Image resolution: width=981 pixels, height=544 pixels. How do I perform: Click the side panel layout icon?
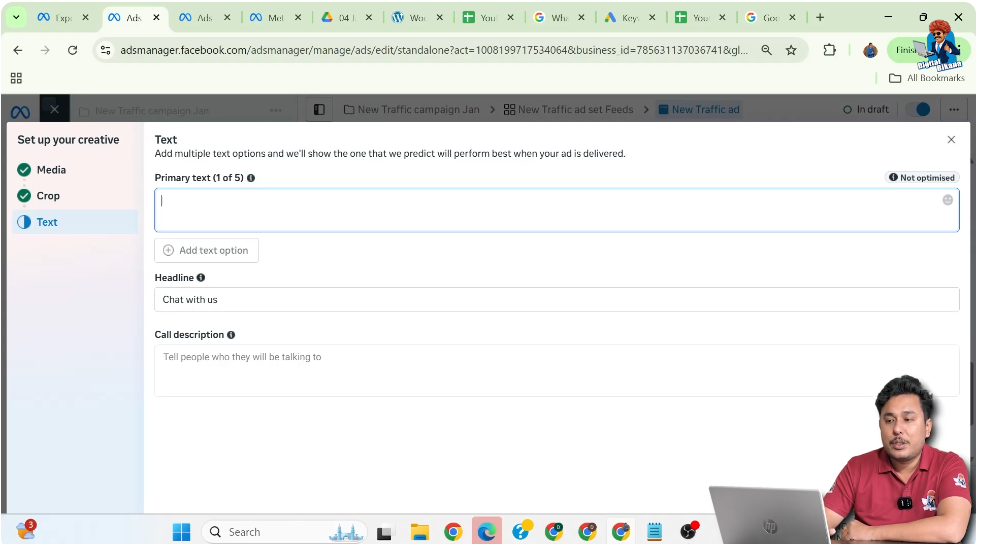(x=319, y=110)
